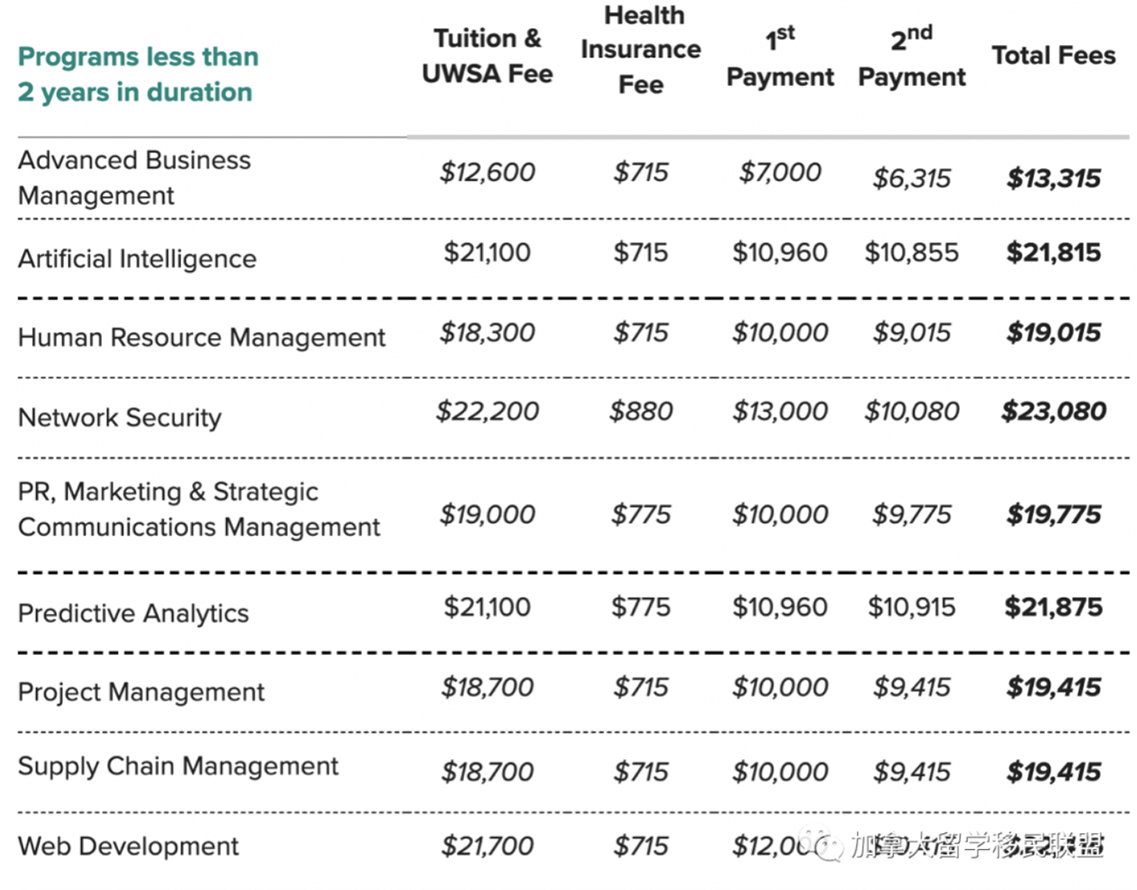Click the "2nd Payment" column header
Screen dimensions: 1137x890
click(912, 58)
